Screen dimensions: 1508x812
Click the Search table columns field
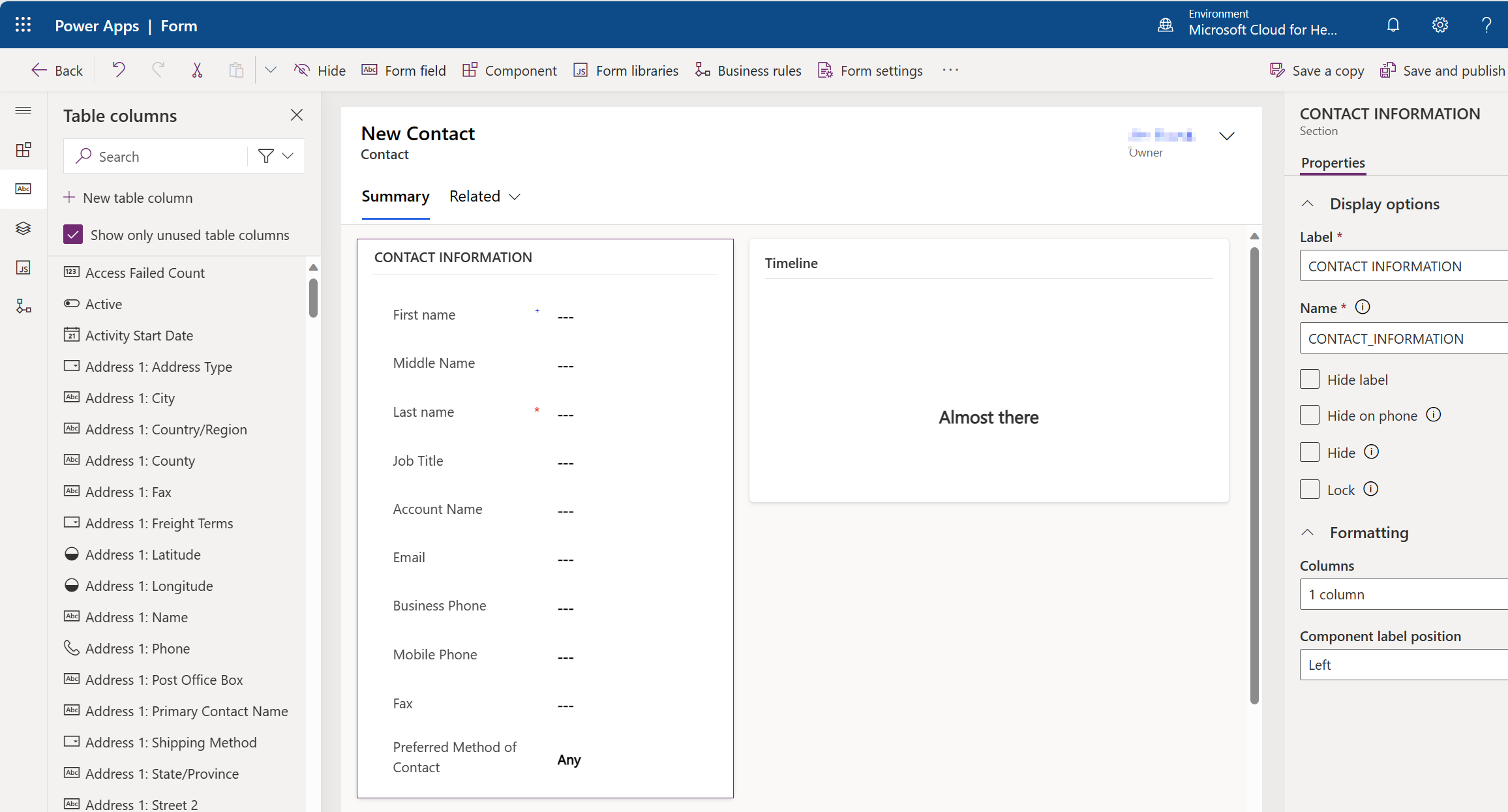(157, 156)
